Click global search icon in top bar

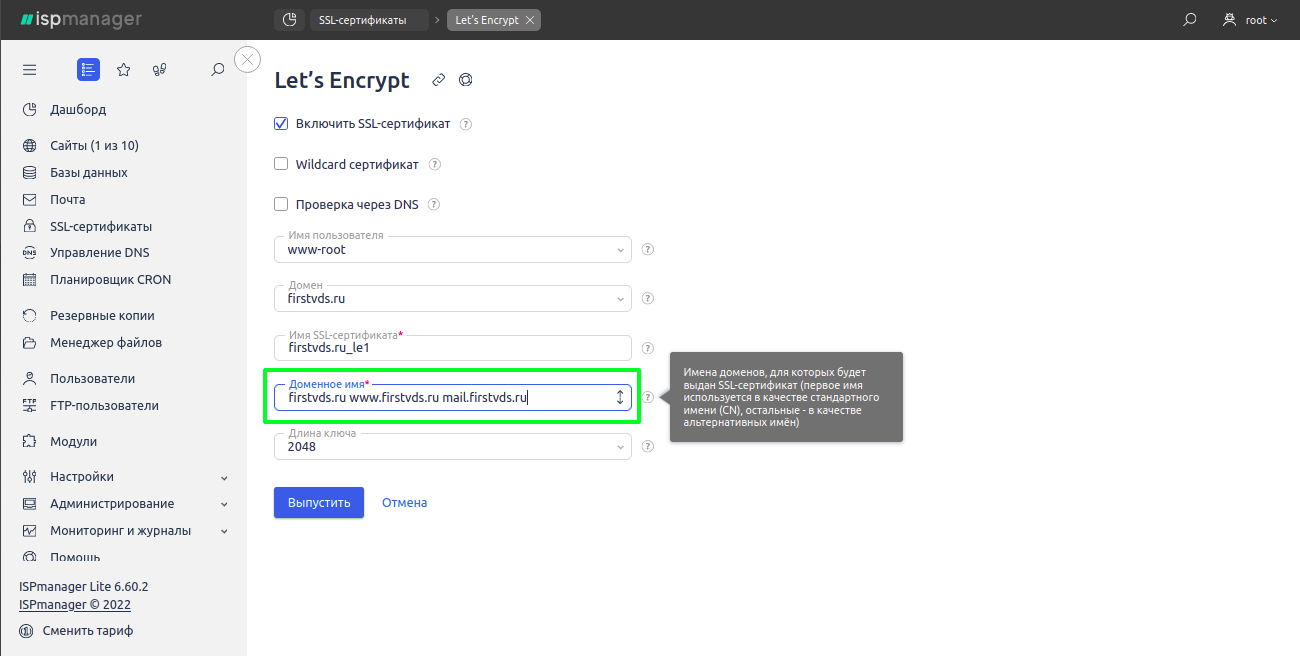click(x=1189, y=20)
